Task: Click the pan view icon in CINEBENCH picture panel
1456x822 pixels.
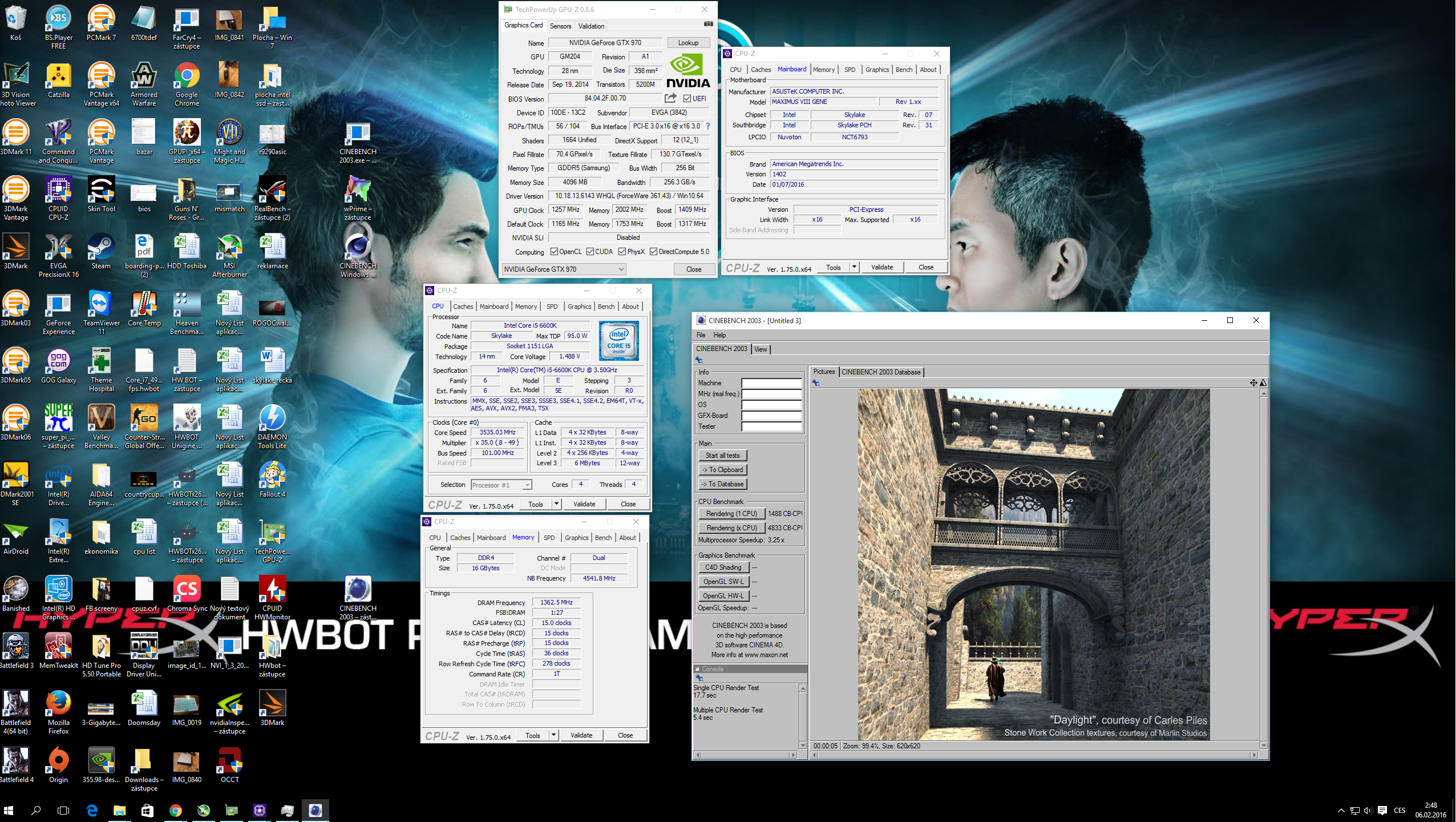Action: click(1253, 382)
